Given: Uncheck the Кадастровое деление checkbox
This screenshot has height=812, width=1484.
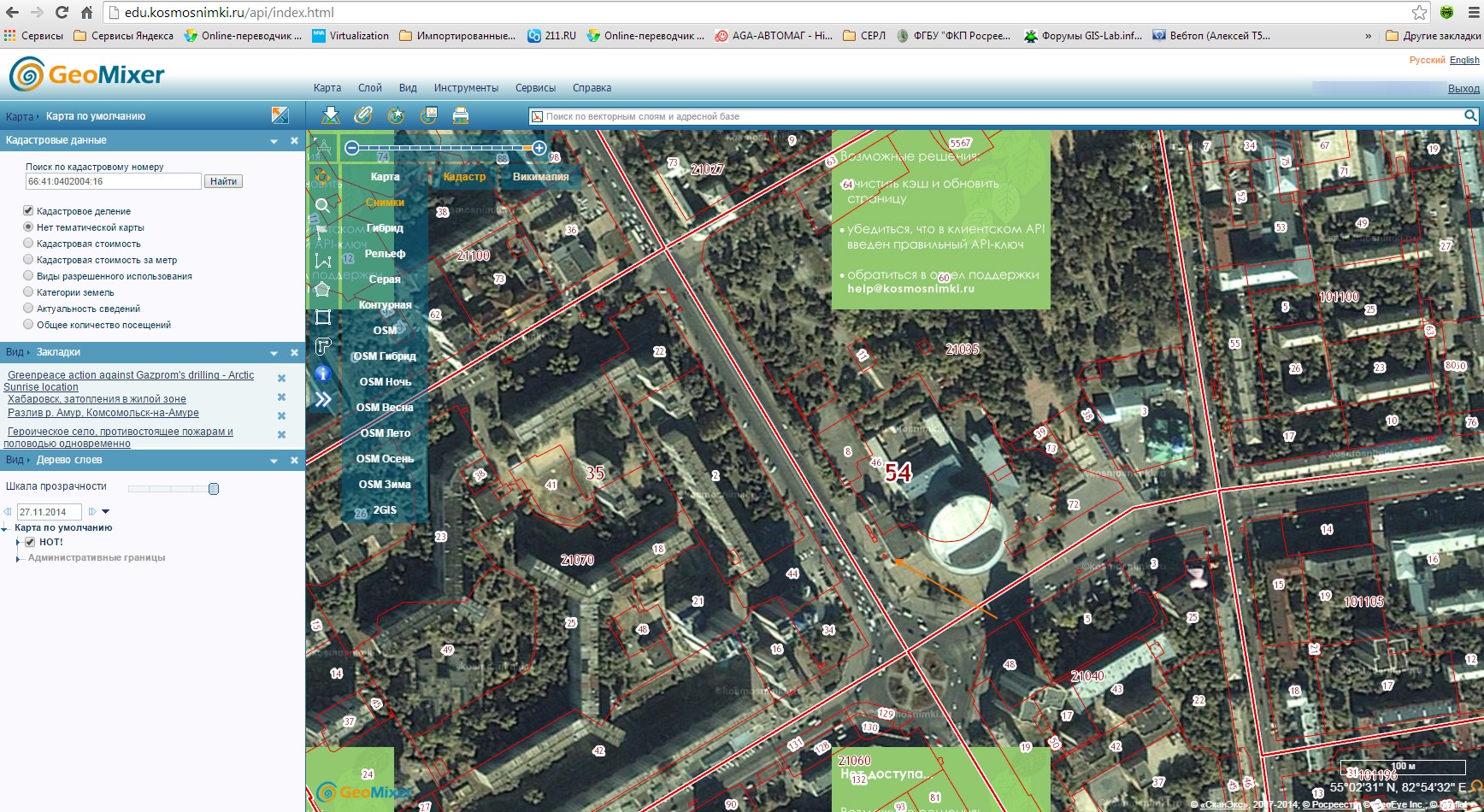Looking at the screenshot, I should coord(28,210).
